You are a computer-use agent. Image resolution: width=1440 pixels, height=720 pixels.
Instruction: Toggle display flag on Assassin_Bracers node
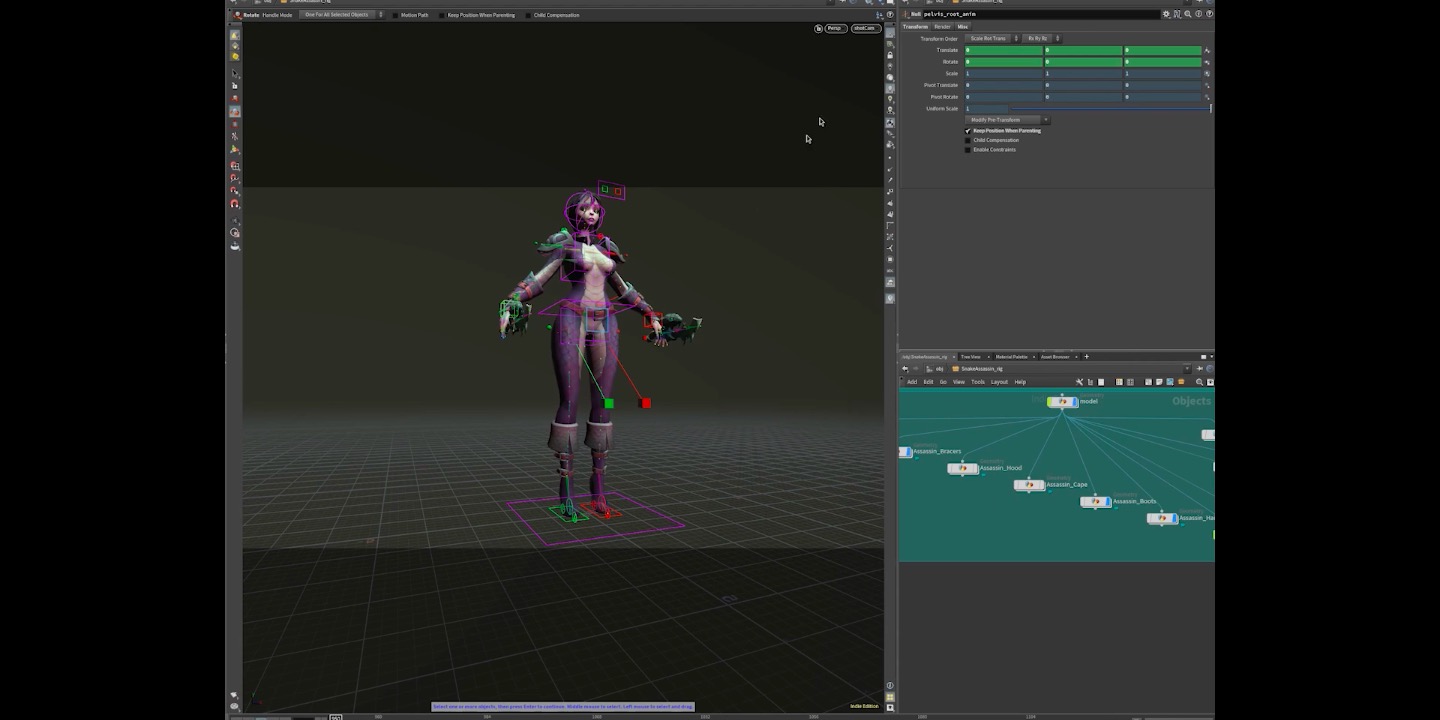pos(908,452)
